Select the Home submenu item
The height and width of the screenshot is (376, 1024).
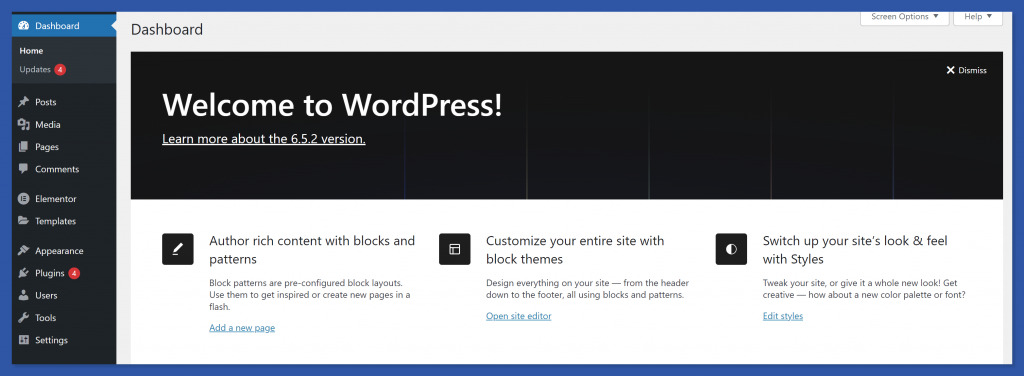coord(31,51)
